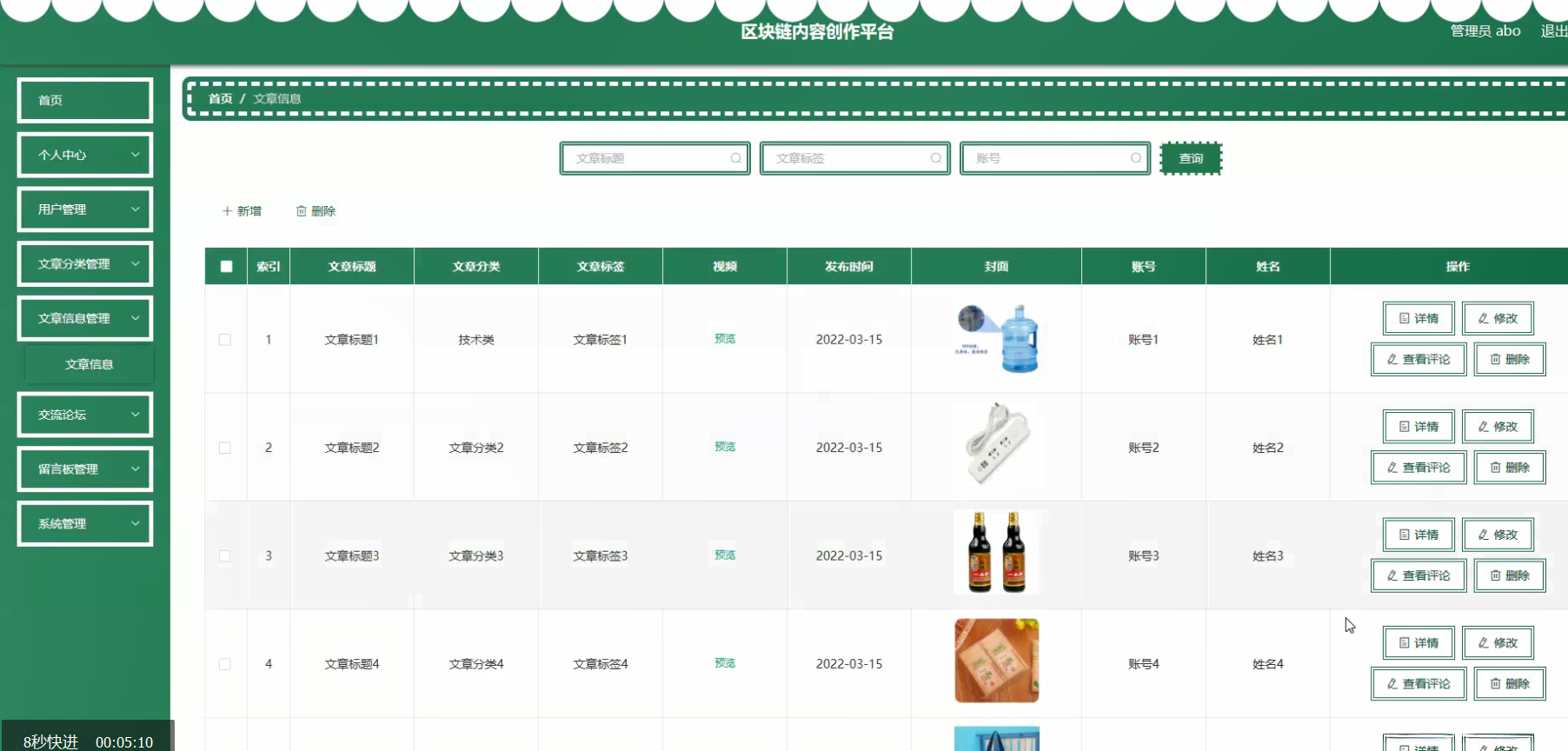This screenshot has height=751, width=1568.
Task: Click the 发布时间 column header
Action: click(849, 267)
